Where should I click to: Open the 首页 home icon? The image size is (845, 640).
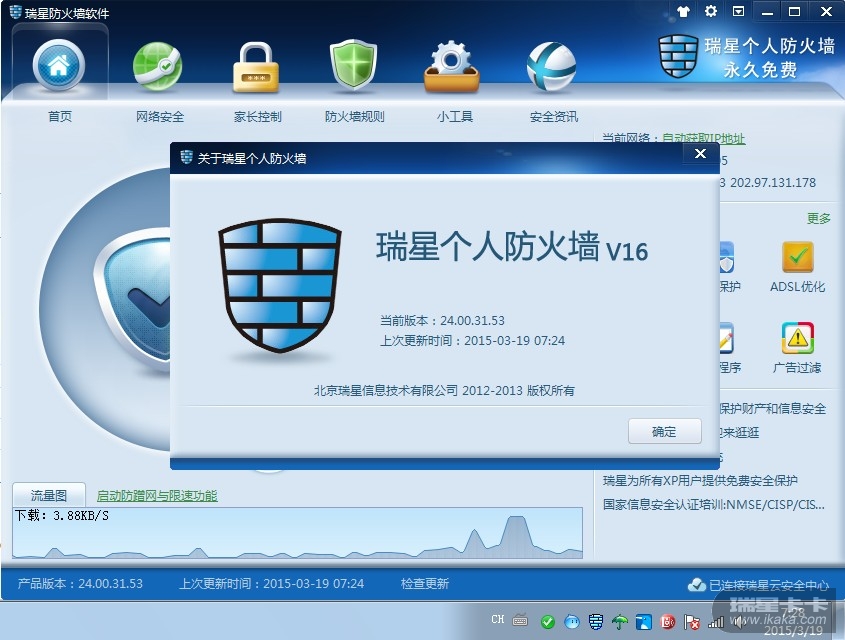click(59, 65)
